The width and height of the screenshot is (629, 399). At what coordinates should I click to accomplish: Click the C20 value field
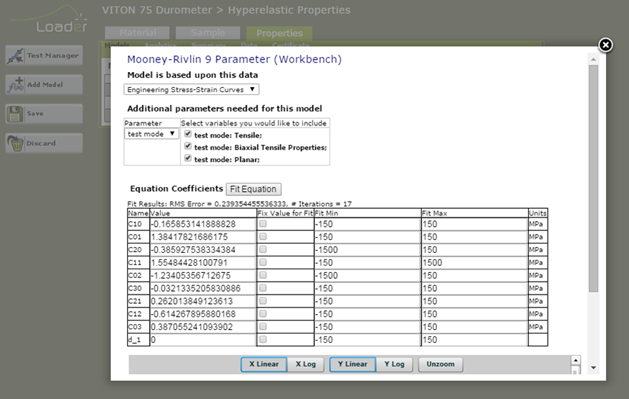(x=203, y=250)
